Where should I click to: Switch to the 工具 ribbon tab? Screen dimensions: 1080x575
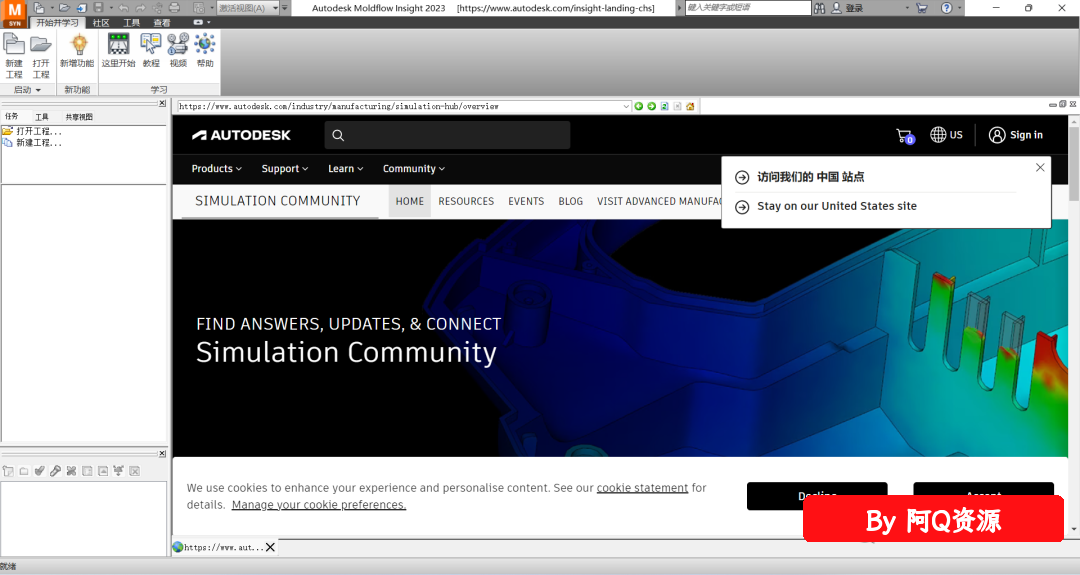click(x=131, y=23)
